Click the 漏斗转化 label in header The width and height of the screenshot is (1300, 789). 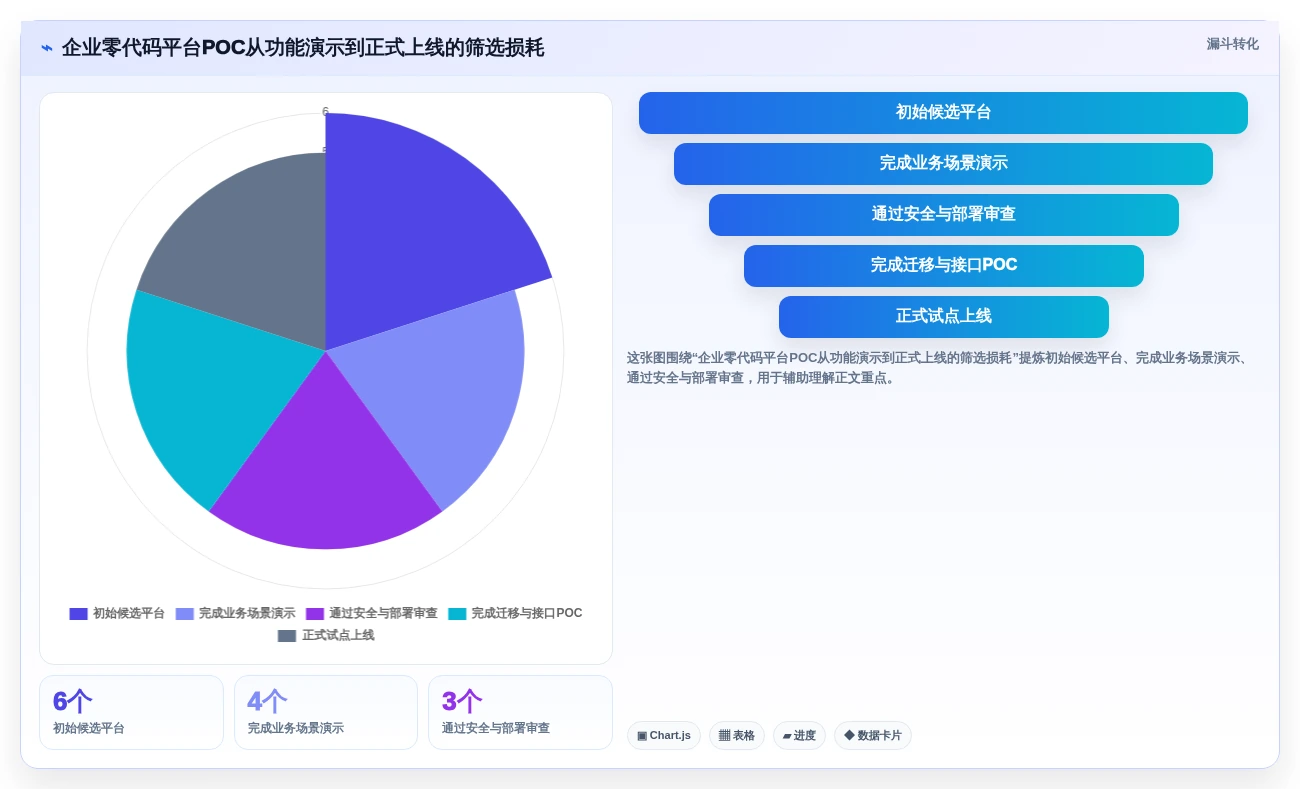coord(1232,44)
